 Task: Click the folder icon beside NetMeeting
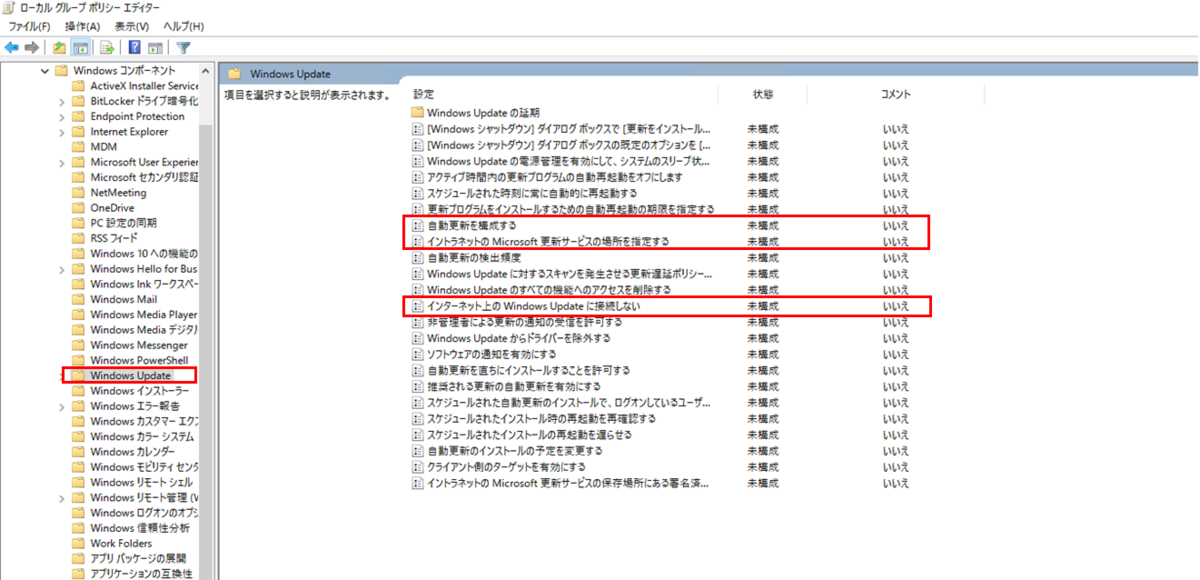[79, 192]
